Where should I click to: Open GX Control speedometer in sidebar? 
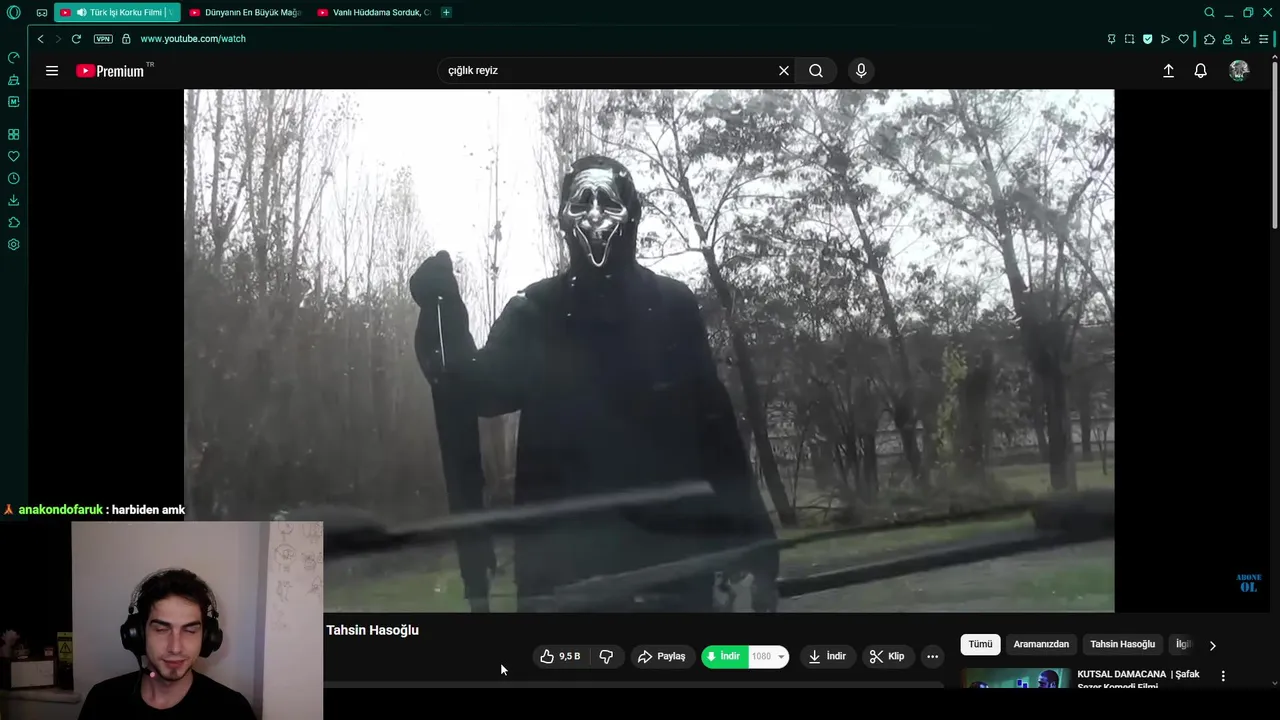(x=13, y=57)
